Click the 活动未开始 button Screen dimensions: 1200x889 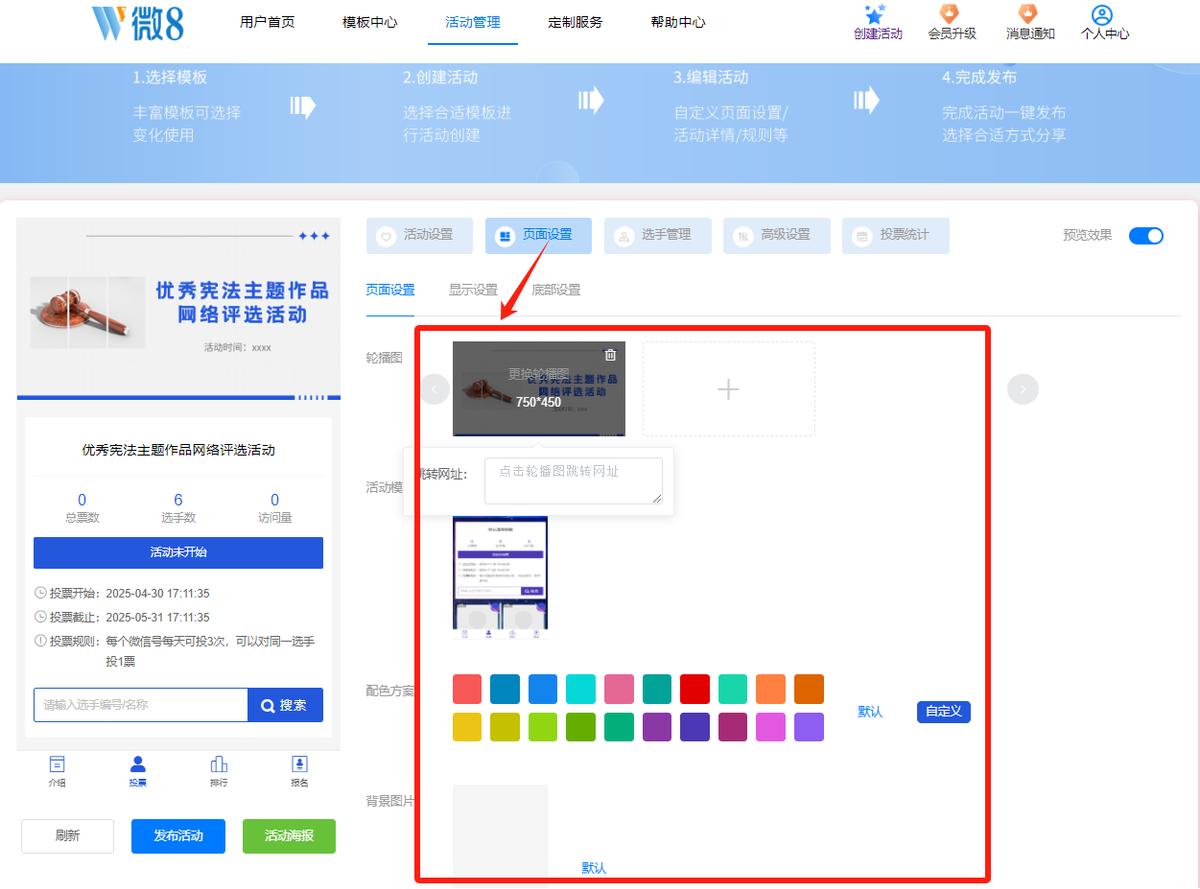pyautogui.click(x=178, y=552)
